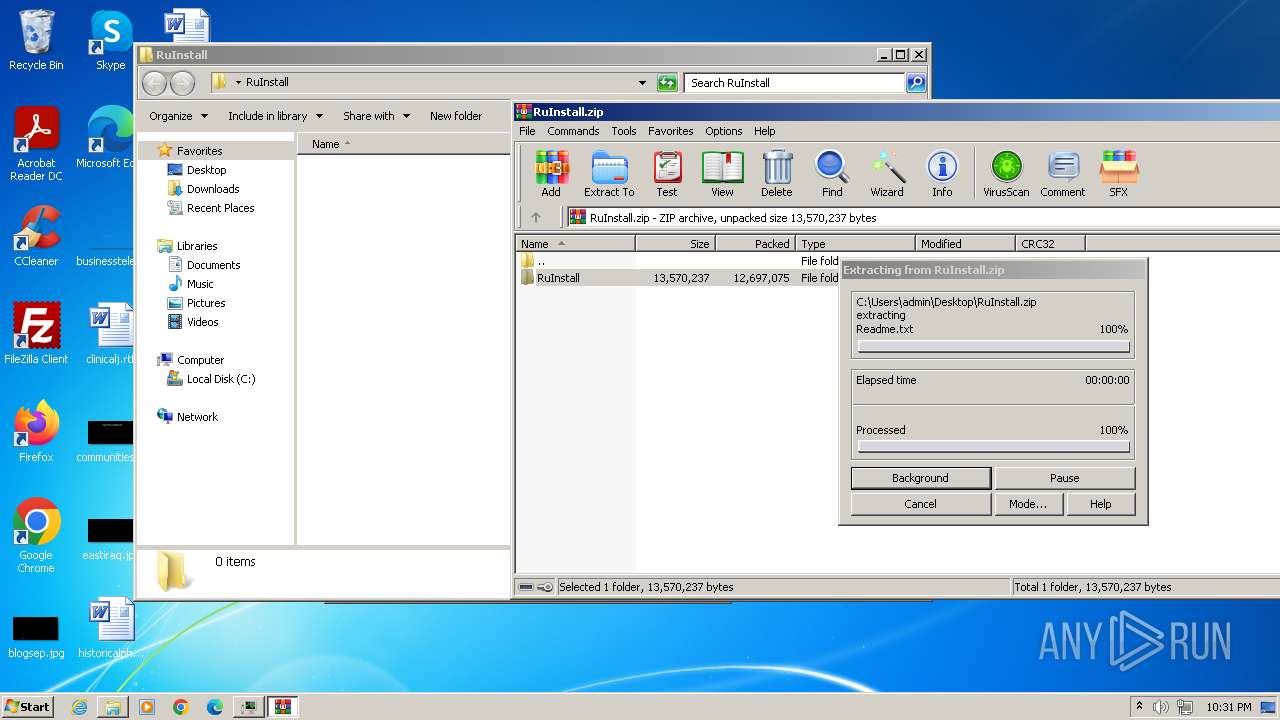The height and width of the screenshot is (720, 1280).
Task: Open the Organize dropdown in Explorer
Action: 178,116
